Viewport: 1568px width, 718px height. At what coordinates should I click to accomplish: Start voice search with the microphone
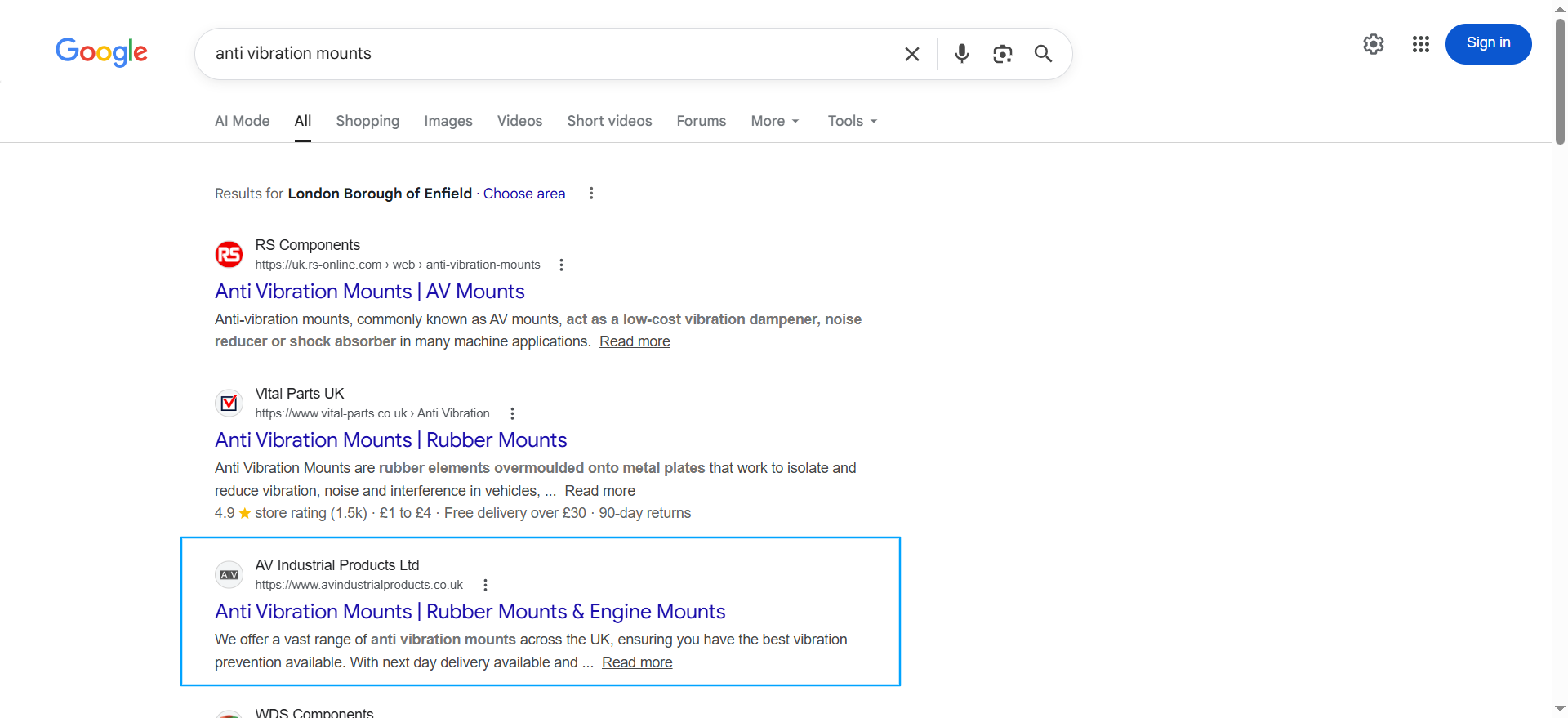(962, 54)
